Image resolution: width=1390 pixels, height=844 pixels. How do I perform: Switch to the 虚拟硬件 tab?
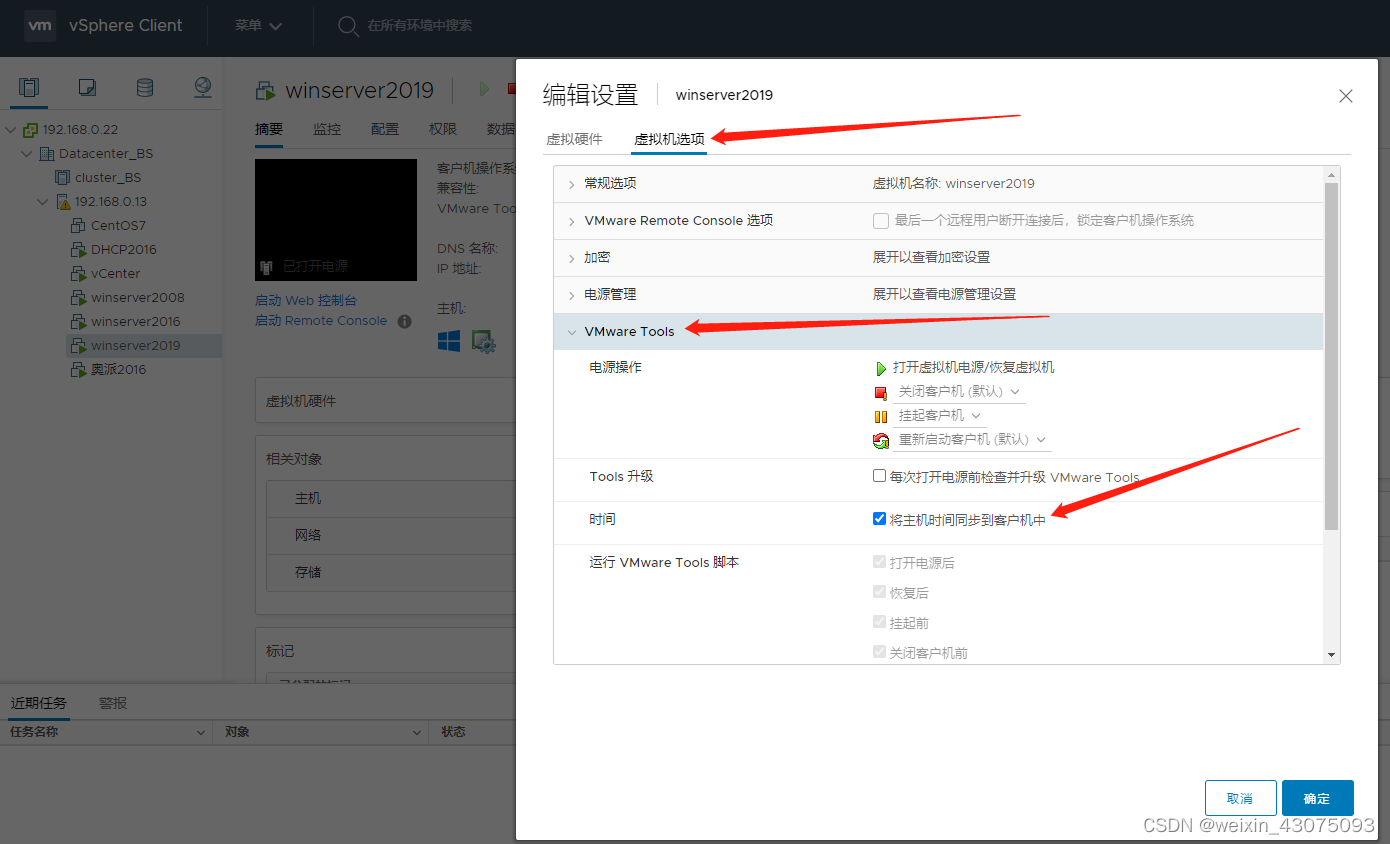click(574, 139)
